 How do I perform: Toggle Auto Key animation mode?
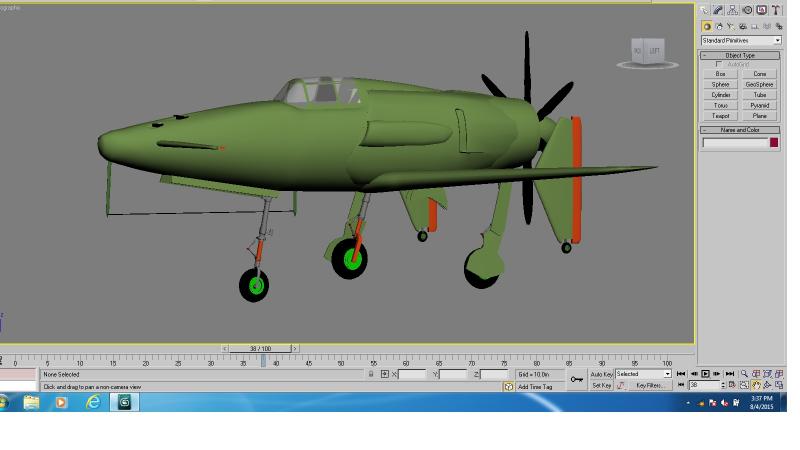[x=602, y=374]
